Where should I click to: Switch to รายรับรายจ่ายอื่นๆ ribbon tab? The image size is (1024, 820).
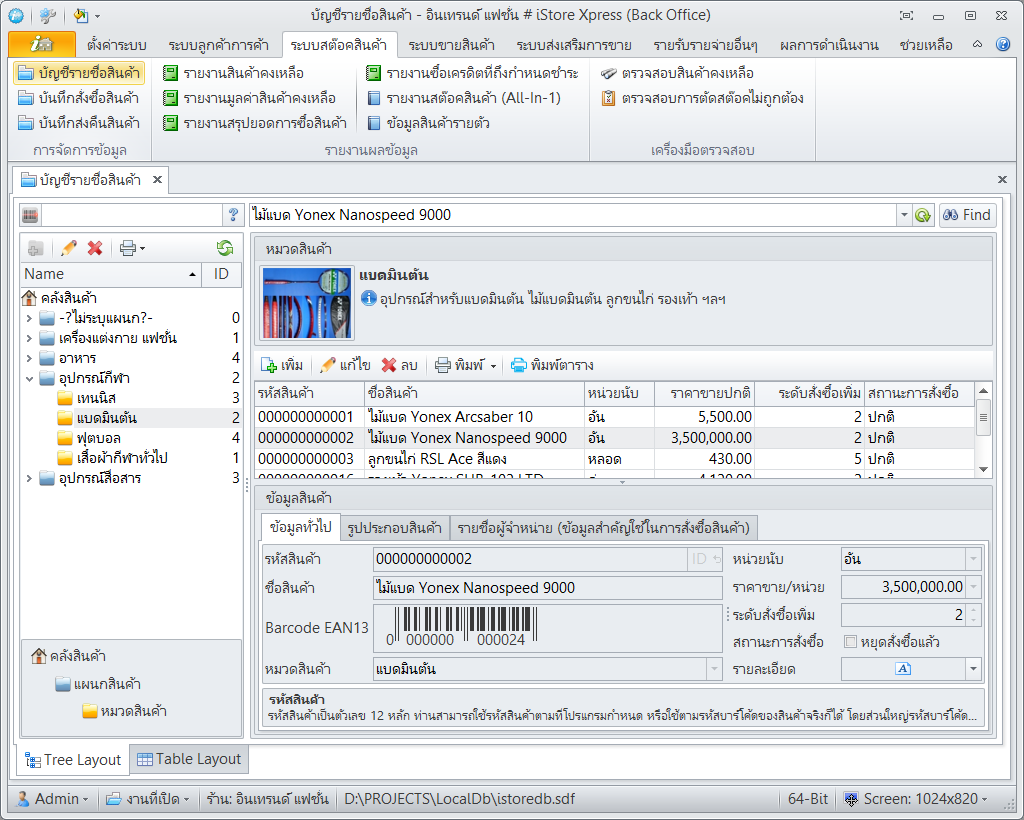click(x=705, y=45)
